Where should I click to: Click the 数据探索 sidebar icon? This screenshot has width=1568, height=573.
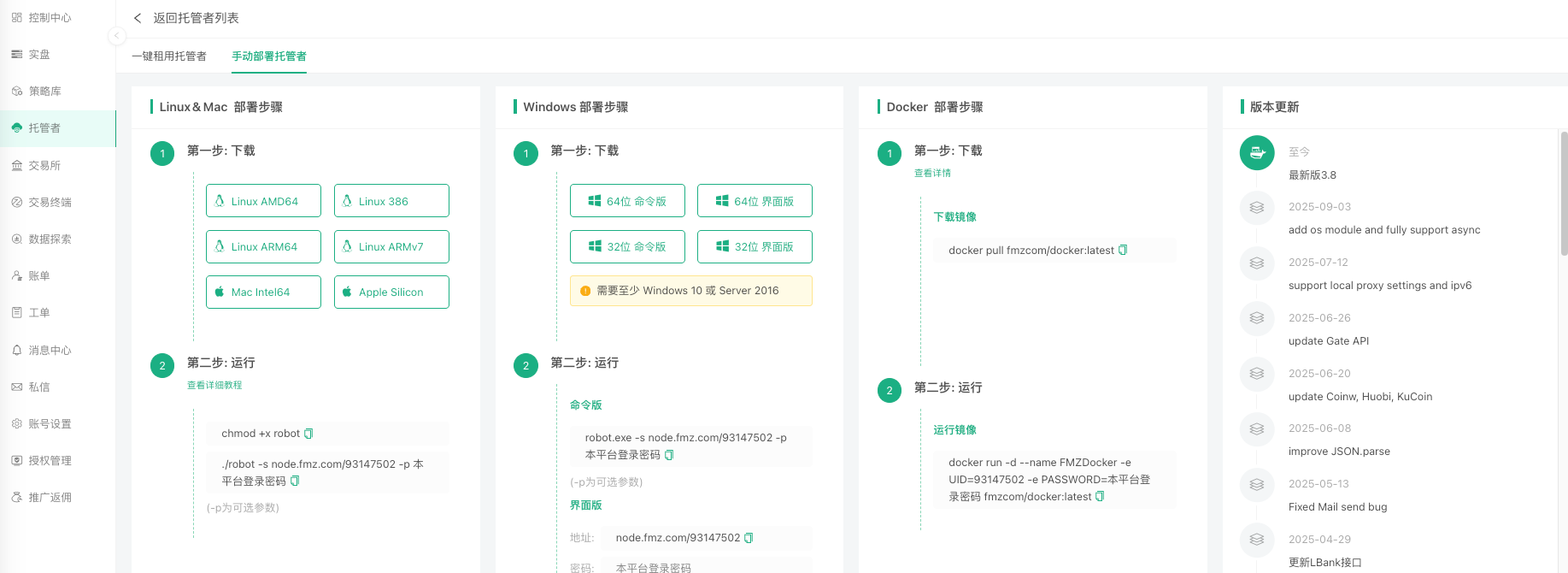[16, 239]
